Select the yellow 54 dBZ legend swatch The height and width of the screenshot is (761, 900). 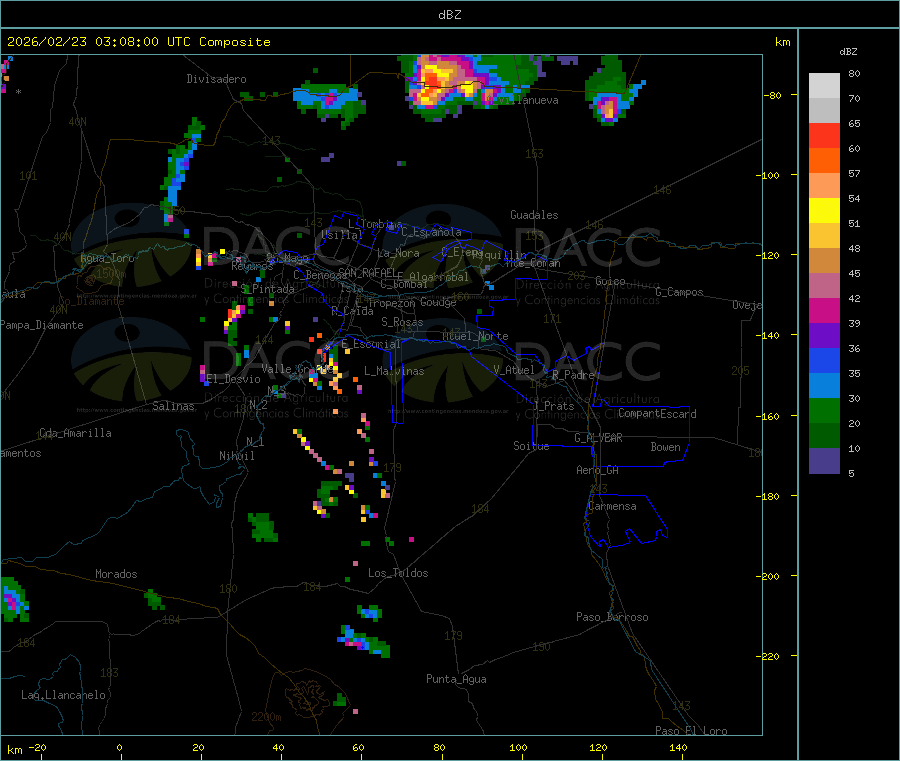[x=824, y=211]
